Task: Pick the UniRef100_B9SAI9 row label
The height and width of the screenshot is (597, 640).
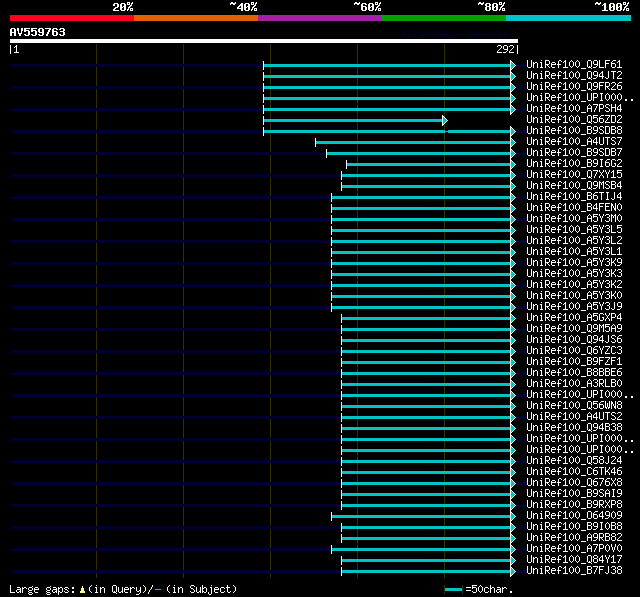Action: tap(574, 494)
